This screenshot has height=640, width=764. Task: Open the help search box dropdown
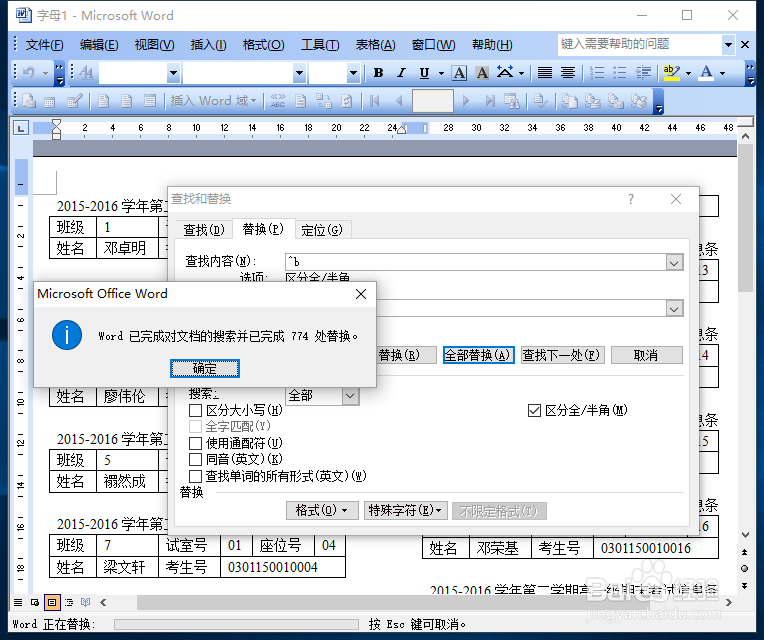[728, 45]
